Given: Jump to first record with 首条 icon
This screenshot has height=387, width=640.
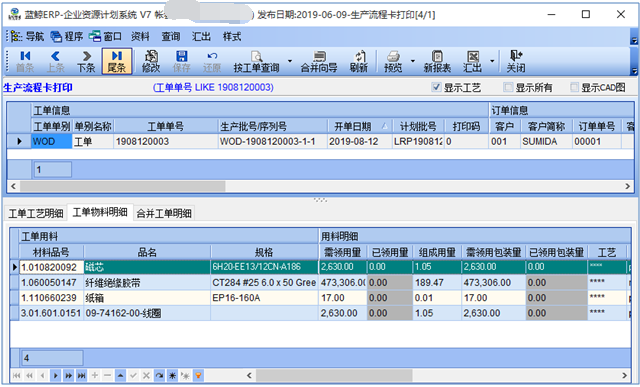Looking at the screenshot, I should 25,61.
